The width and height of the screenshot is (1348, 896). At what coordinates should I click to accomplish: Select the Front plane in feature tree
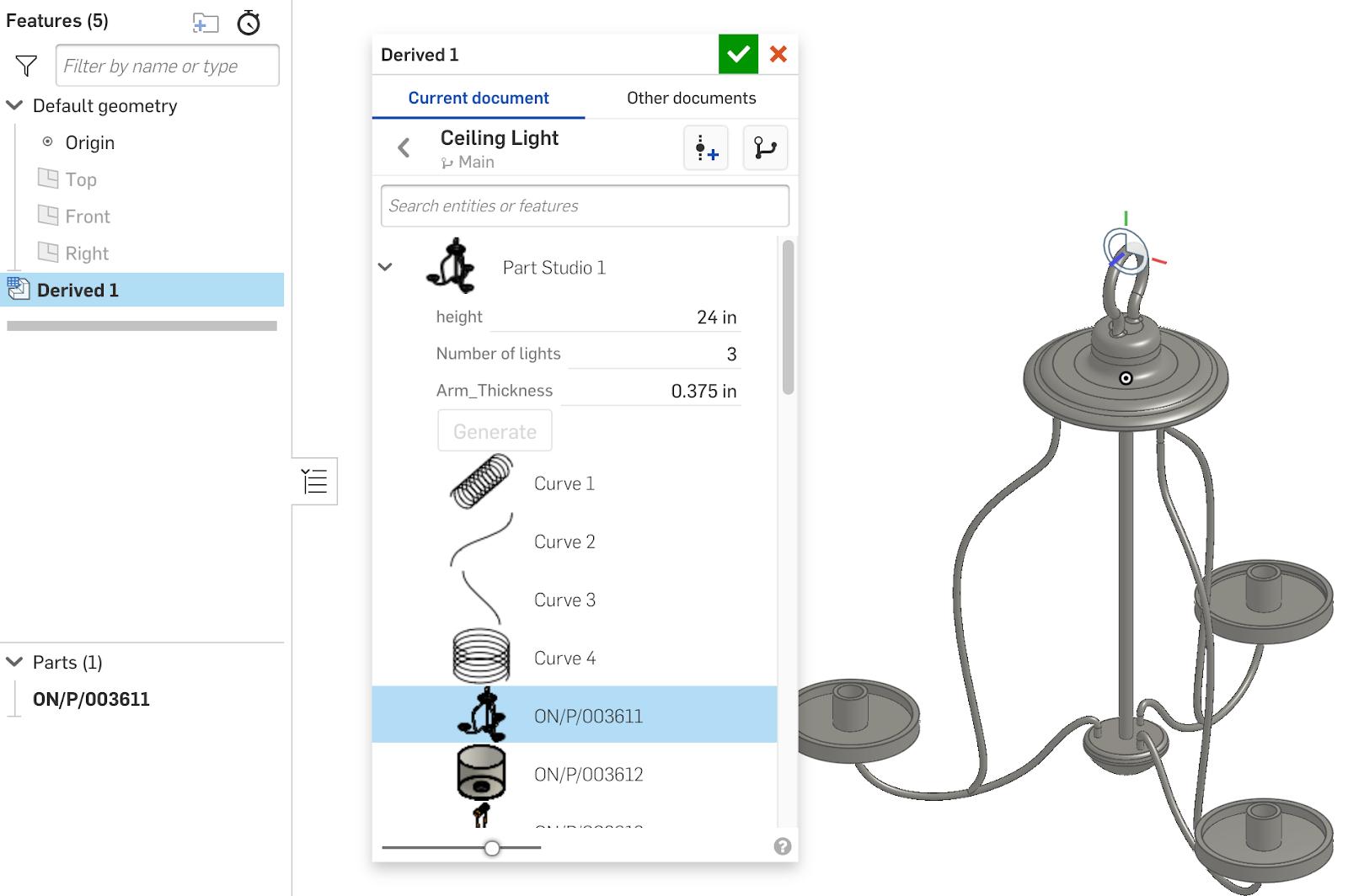coord(88,216)
